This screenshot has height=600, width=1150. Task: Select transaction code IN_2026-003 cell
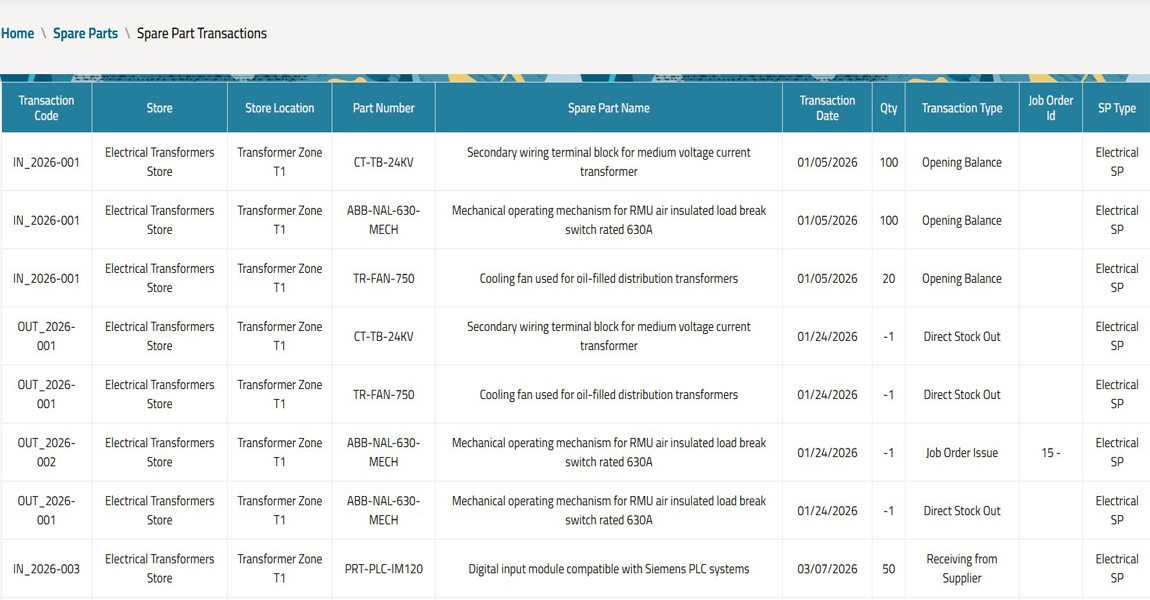[46, 569]
